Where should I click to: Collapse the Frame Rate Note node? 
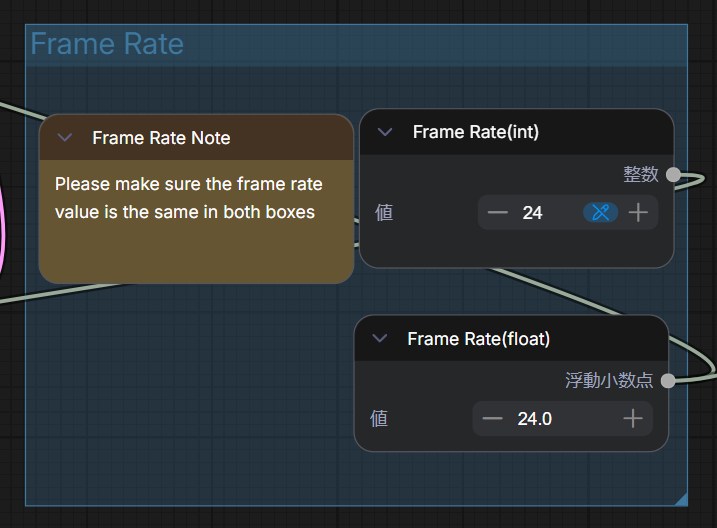coord(65,137)
